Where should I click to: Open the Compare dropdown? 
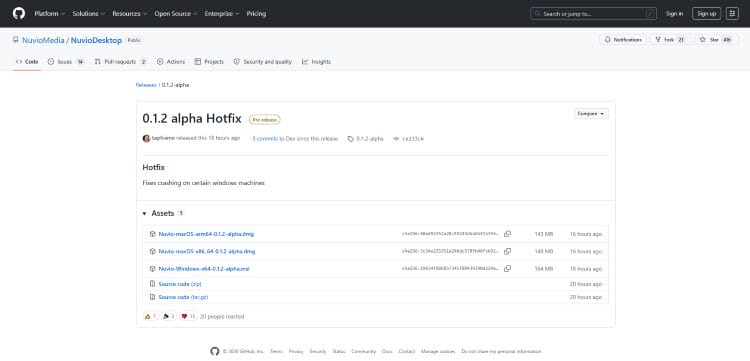point(591,114)
